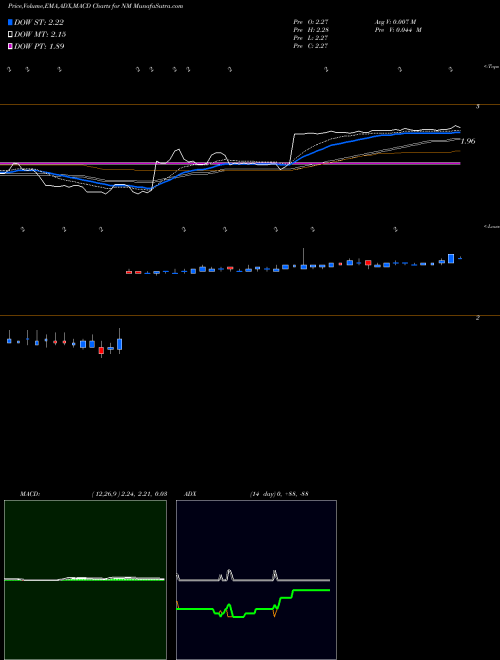Click the 'Pre C: 2.27' close value
Image resolution: width=500 pixels, height=660 pixels.
click(311, 46)
